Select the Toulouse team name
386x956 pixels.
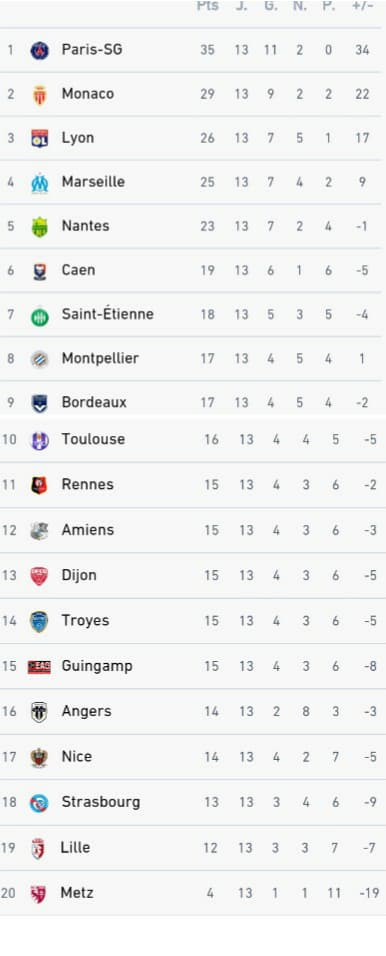(x=93, y=439)
